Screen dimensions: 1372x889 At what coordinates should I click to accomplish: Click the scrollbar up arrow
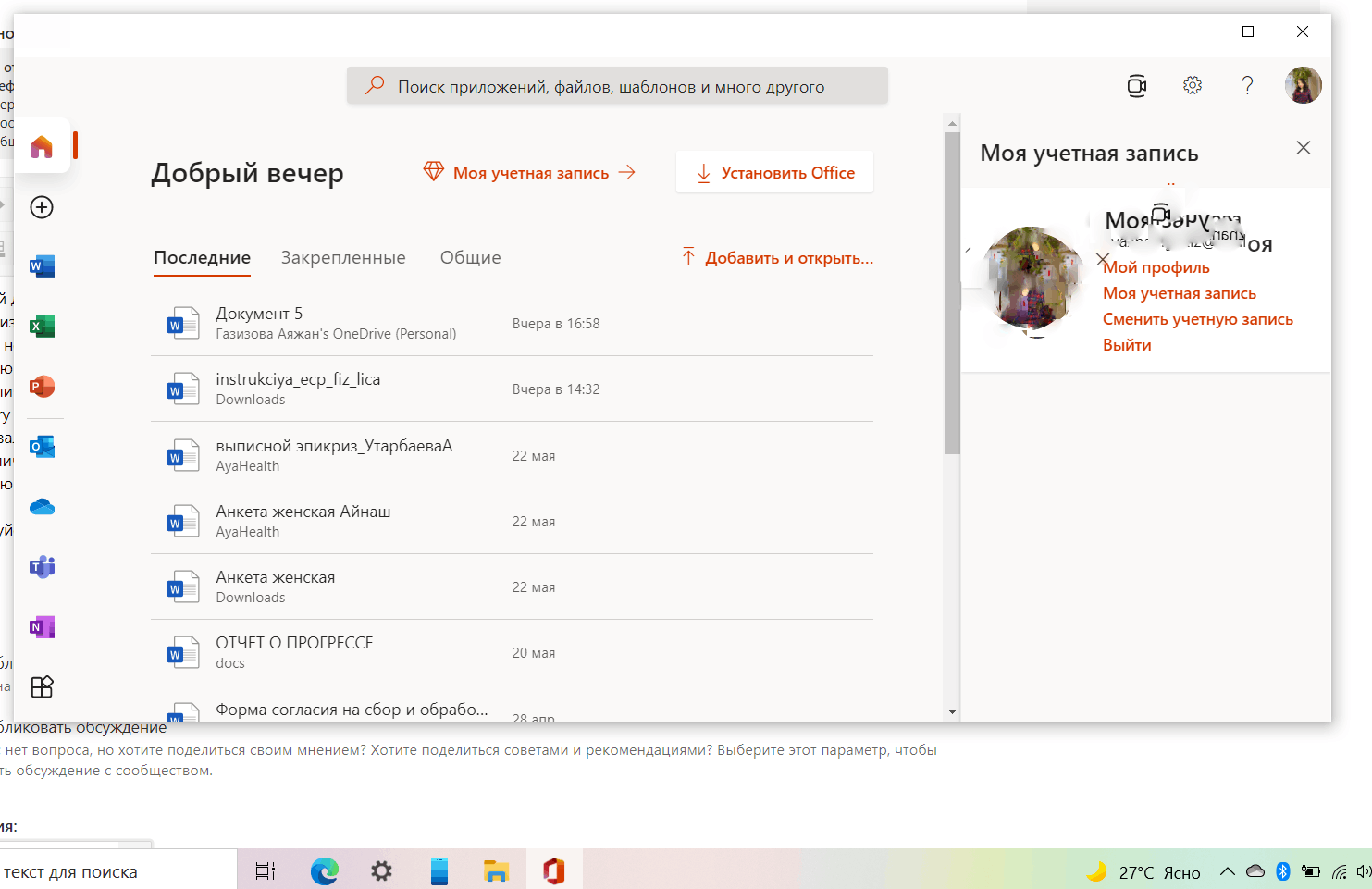click(952, 123)
